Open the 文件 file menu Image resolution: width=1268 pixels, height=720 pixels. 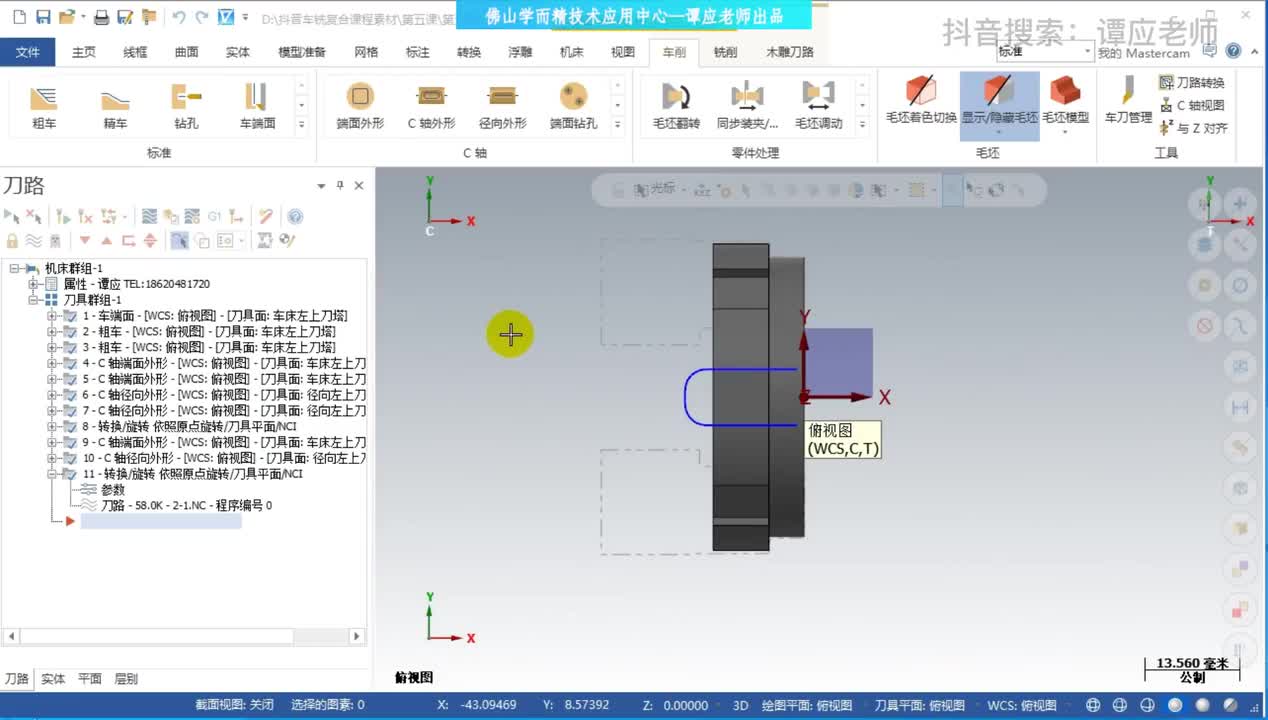(28, 52)
